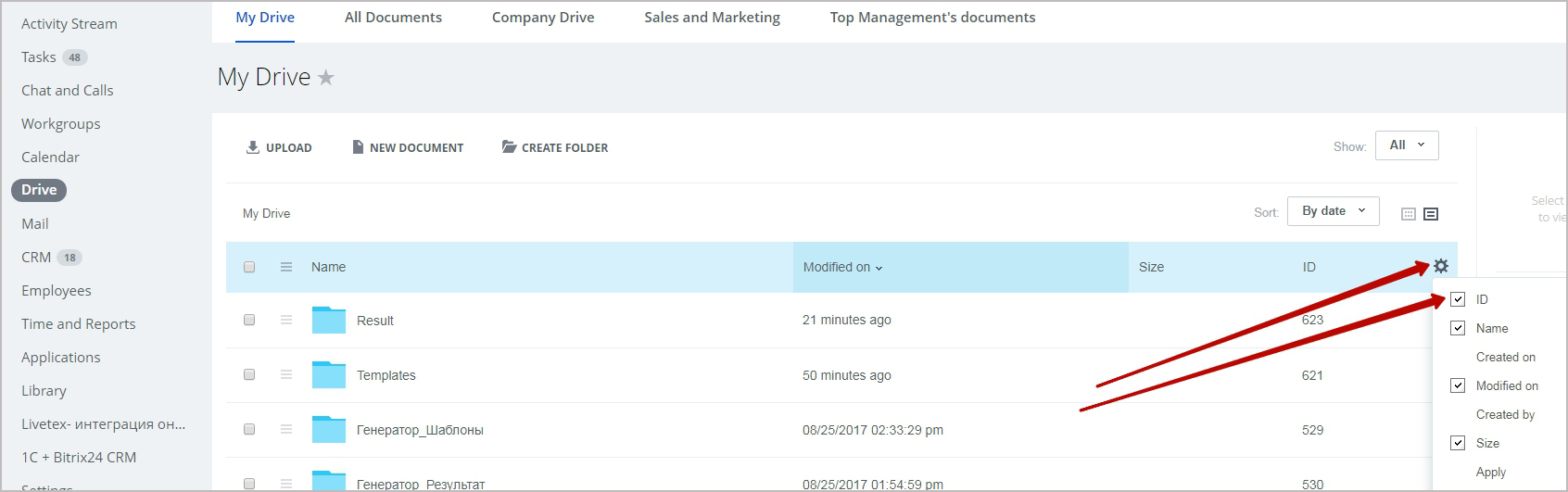Toggle the Size column checkbox

tap(1458, 443)
